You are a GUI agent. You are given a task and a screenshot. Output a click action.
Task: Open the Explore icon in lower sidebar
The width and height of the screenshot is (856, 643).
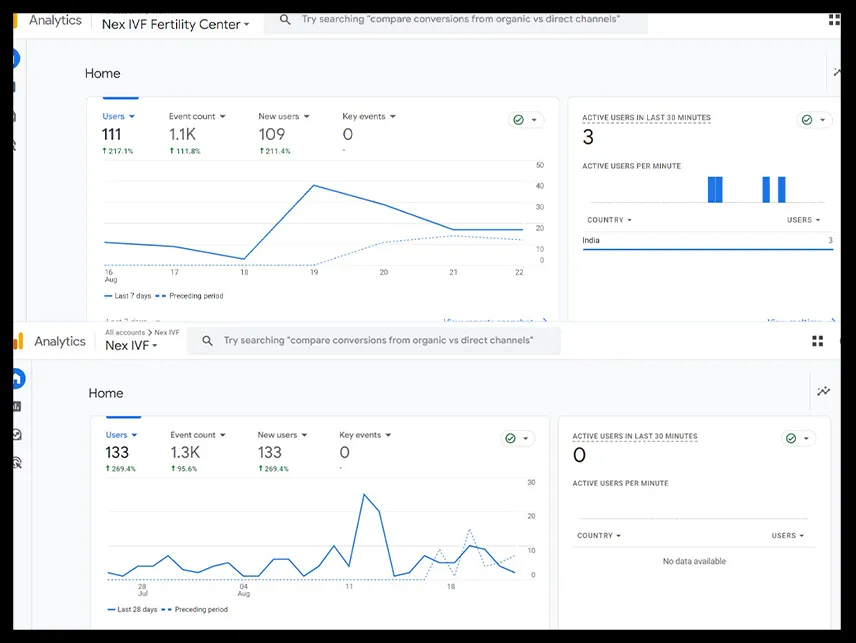[x=17, y=434]
